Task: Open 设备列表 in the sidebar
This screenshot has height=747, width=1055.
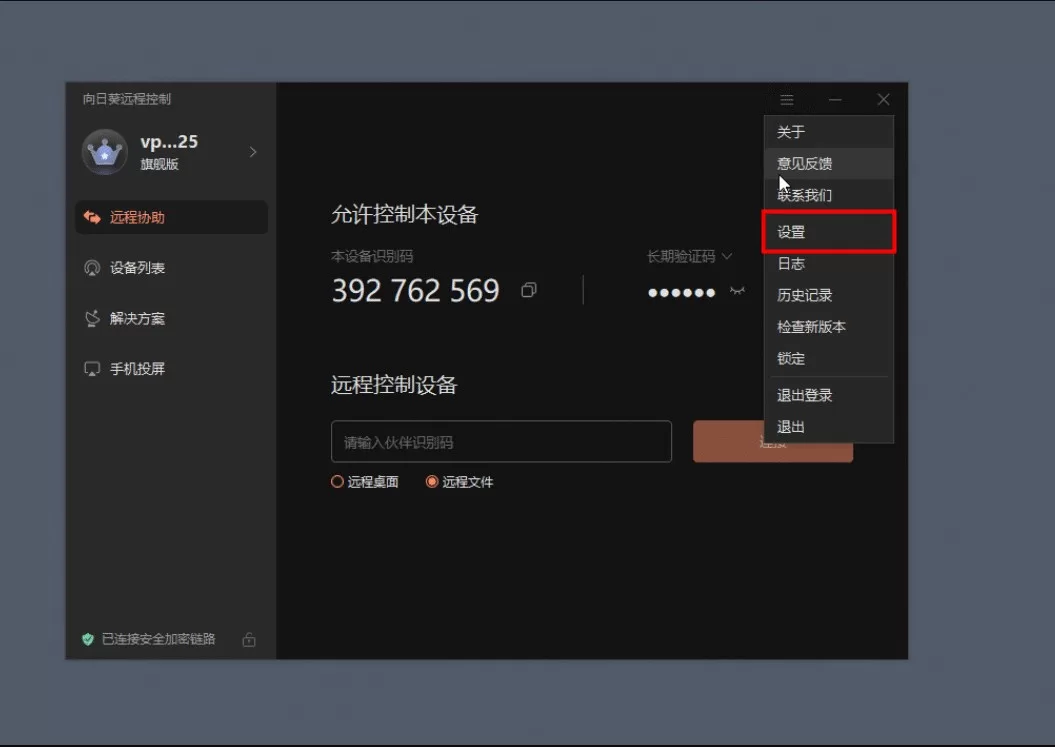Action: click(x=137, y=268)
